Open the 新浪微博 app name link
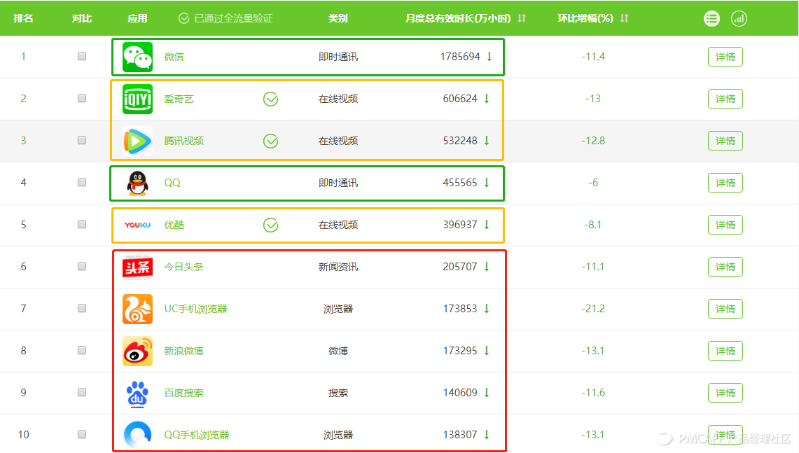Image resolution: width=799 pixels, height=453 pixels. 184,351
